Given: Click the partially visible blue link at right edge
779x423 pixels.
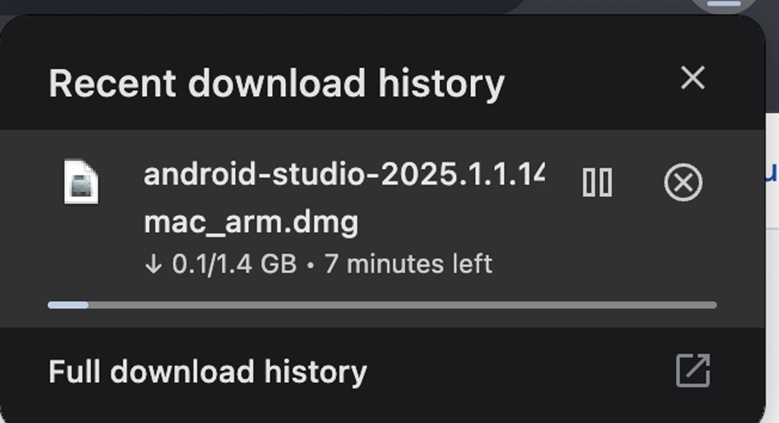Looking at the screenshot, I should click(771, 176).
